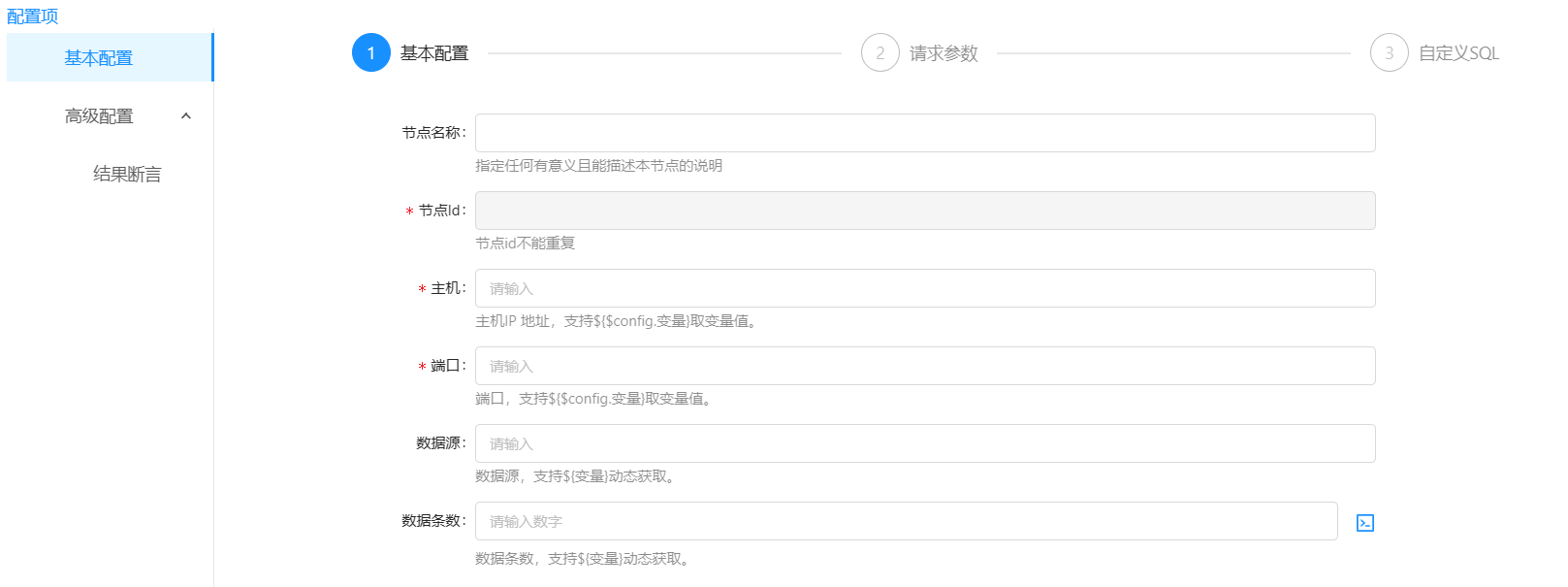Image resolution: width=1568 pixels, height=587 pixels.
Task: Click the disabled 节点Id field
Action: 924,211
